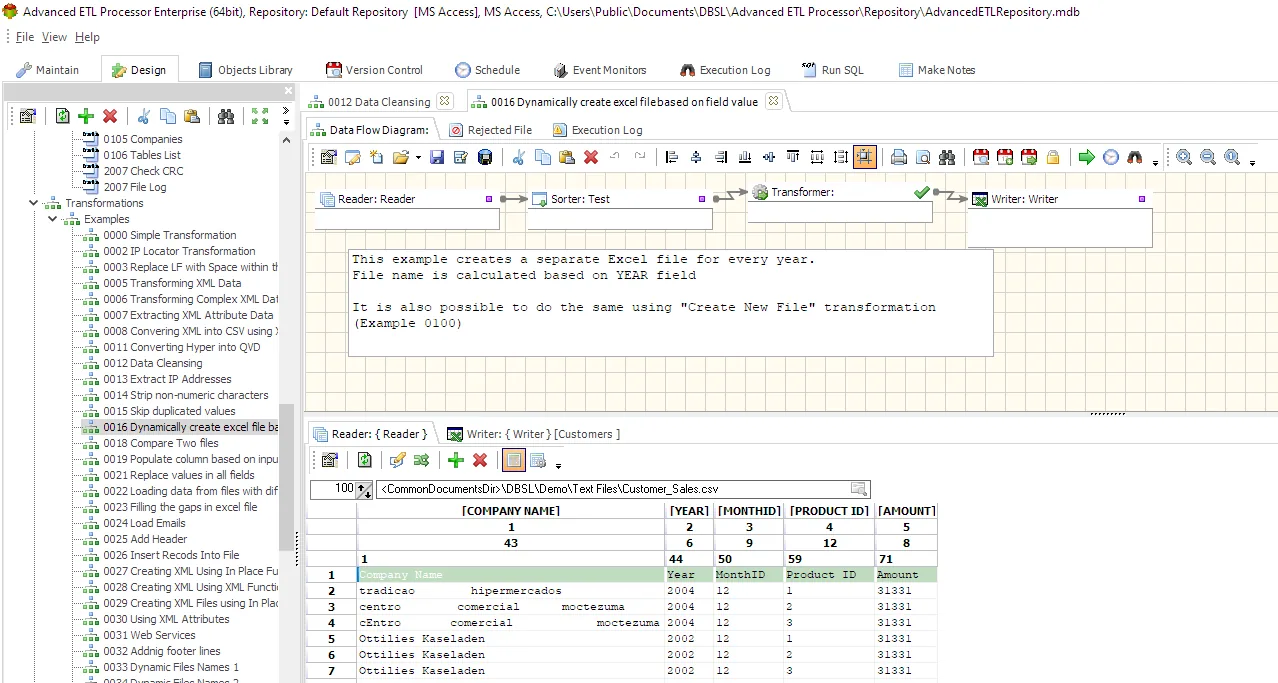Click the padlock icon in the diagram toolbar
This screenshot has width=1278, height=683.
(1053, 157)
